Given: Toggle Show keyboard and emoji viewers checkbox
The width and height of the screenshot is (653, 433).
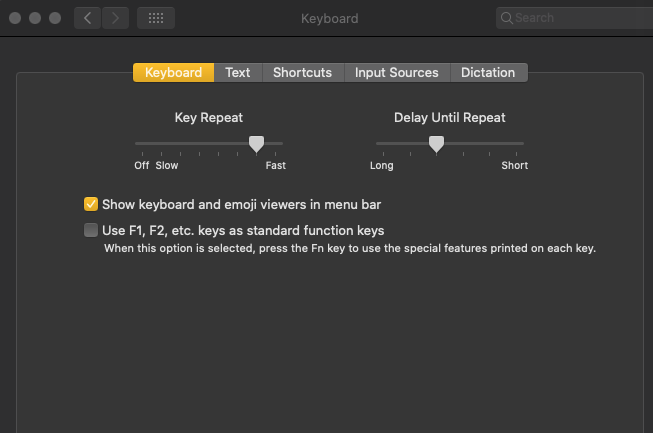Looking at the screenshot, I should (x=91, y=204).
